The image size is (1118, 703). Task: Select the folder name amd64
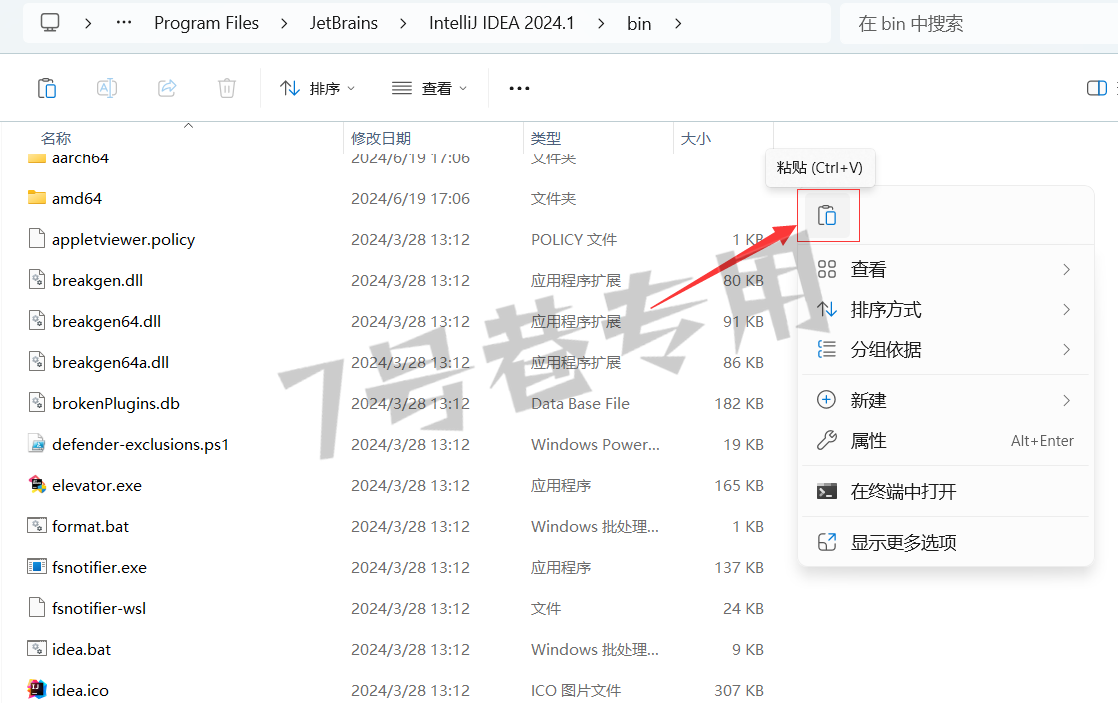pyautogui.click(x=77, y=198)
